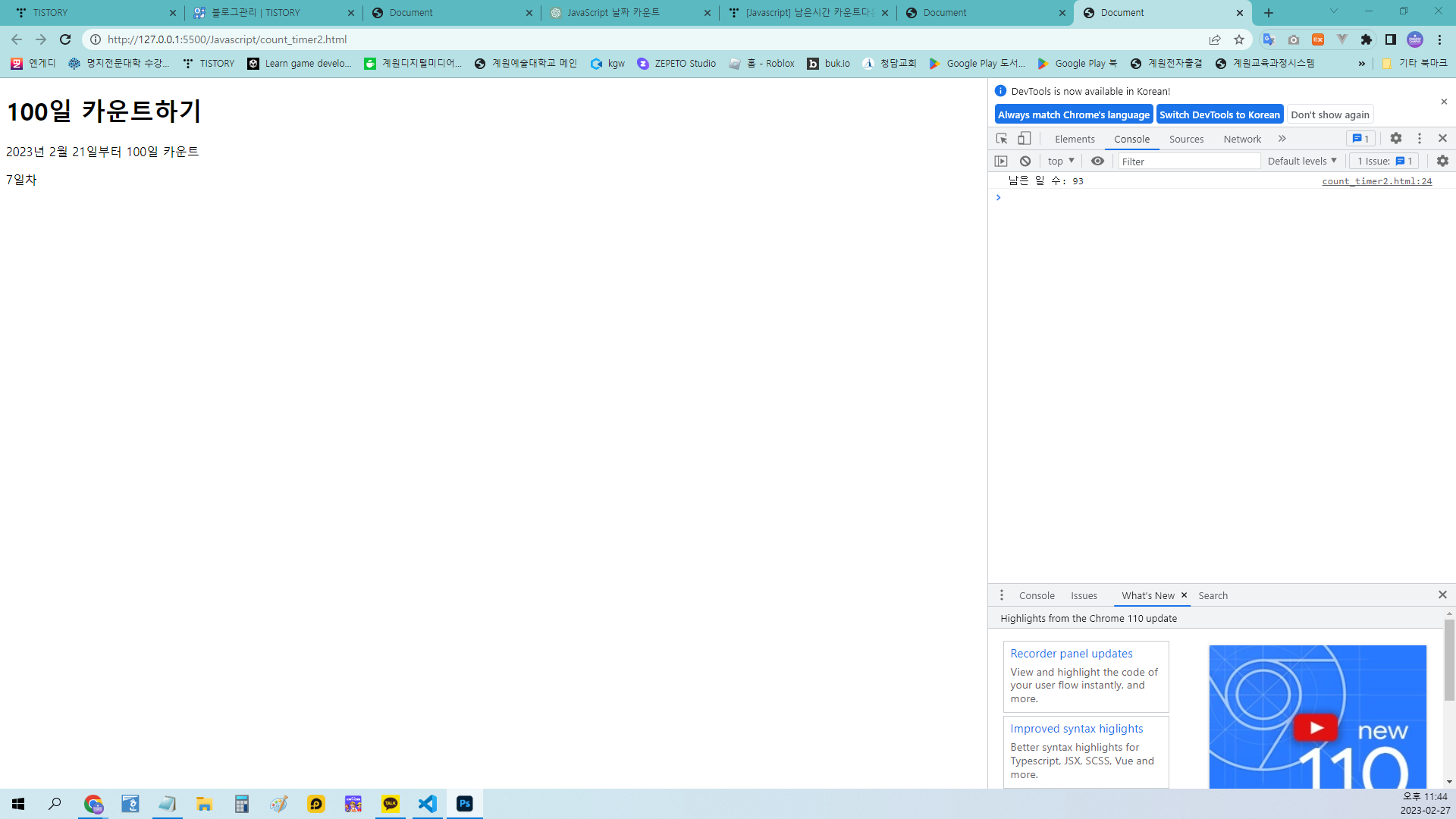This screenshot has height=819, width=1456.
Task: Click the Google Translate extension icon
Action: point(1269,39)
